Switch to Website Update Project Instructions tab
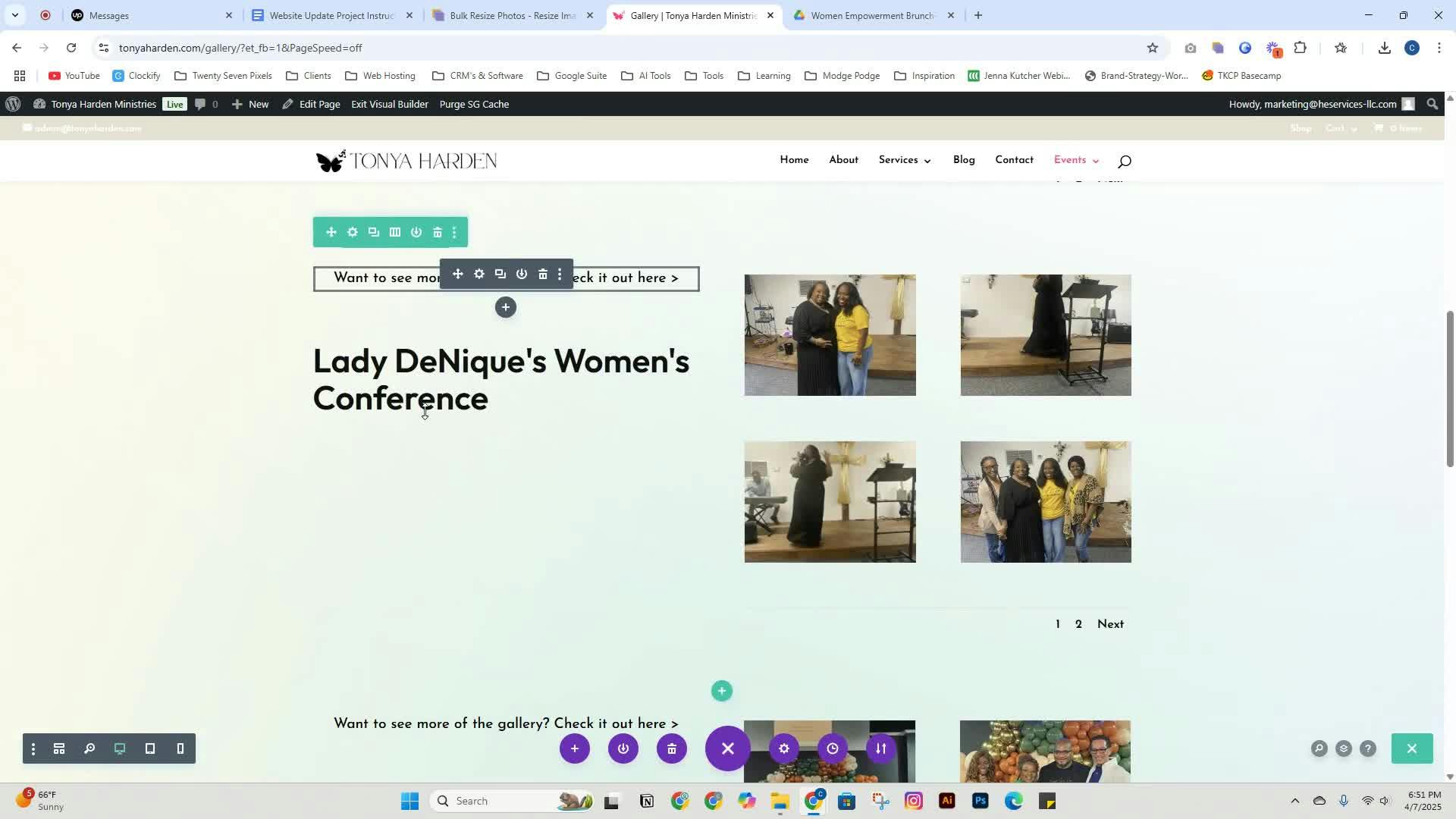The image size is (1456, 819). [x=331, y=15]
